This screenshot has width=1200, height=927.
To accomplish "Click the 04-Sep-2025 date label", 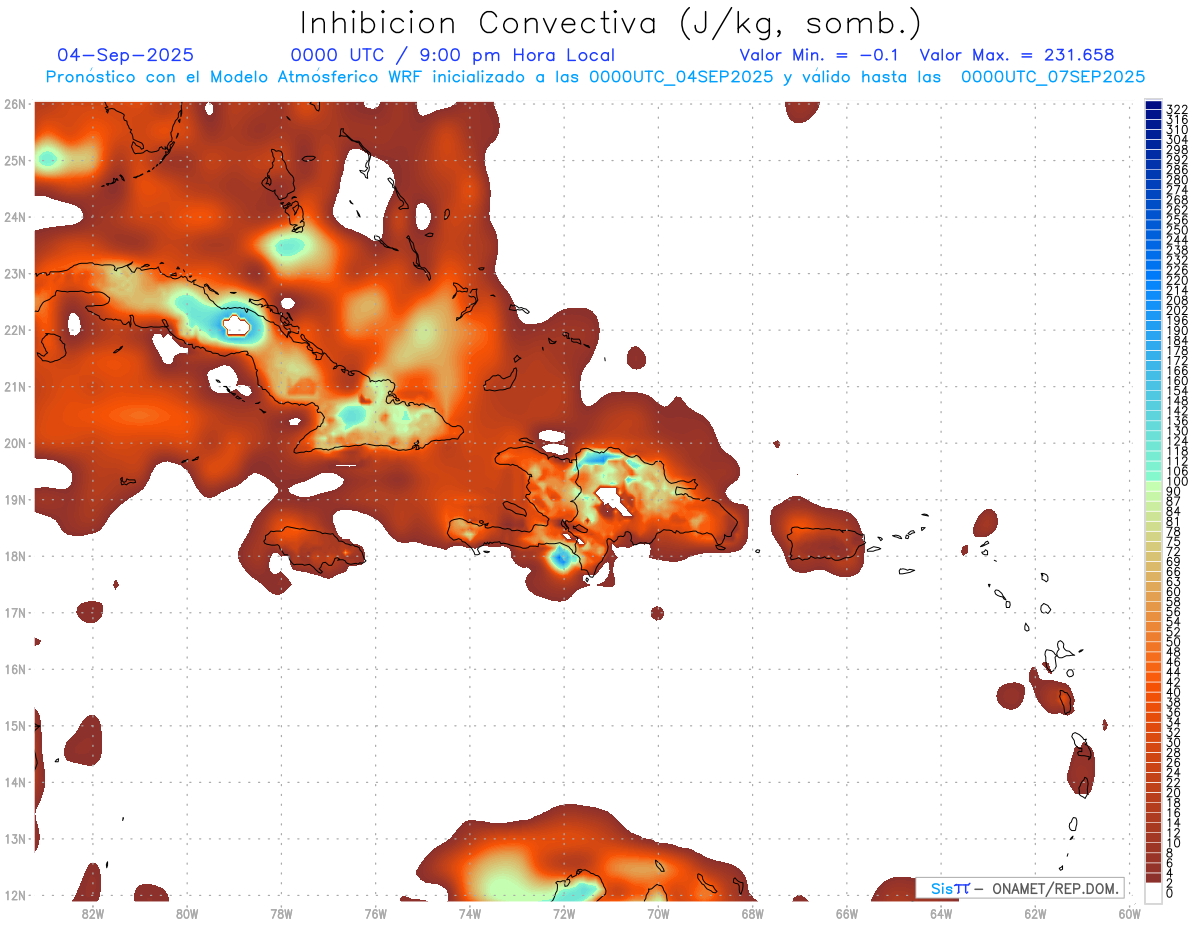I will coord(126,56).
